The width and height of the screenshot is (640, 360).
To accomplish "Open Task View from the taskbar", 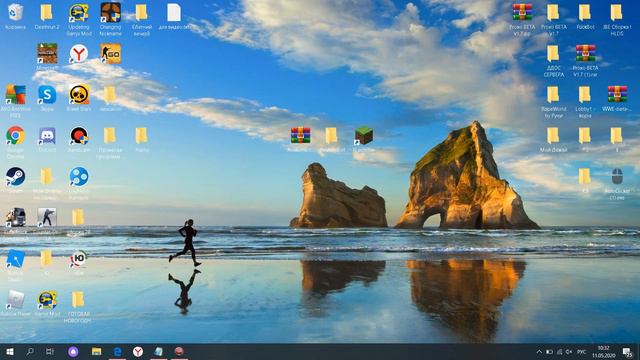I will (x=49, y=351).
